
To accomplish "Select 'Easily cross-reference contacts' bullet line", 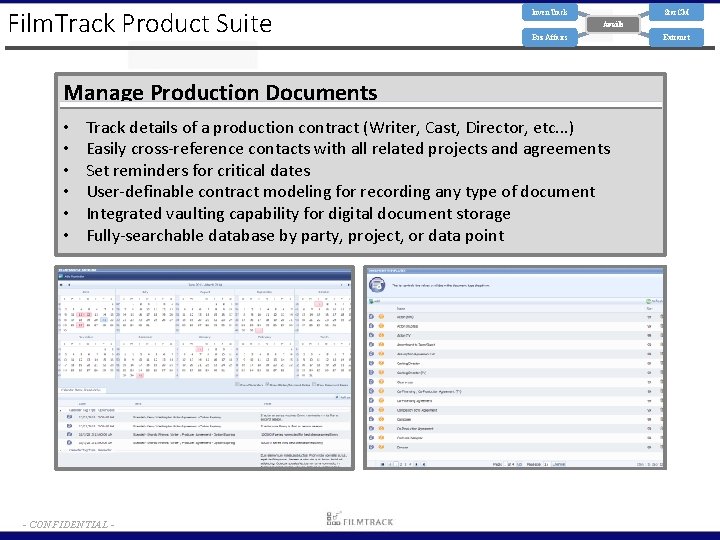I will 349,149.
